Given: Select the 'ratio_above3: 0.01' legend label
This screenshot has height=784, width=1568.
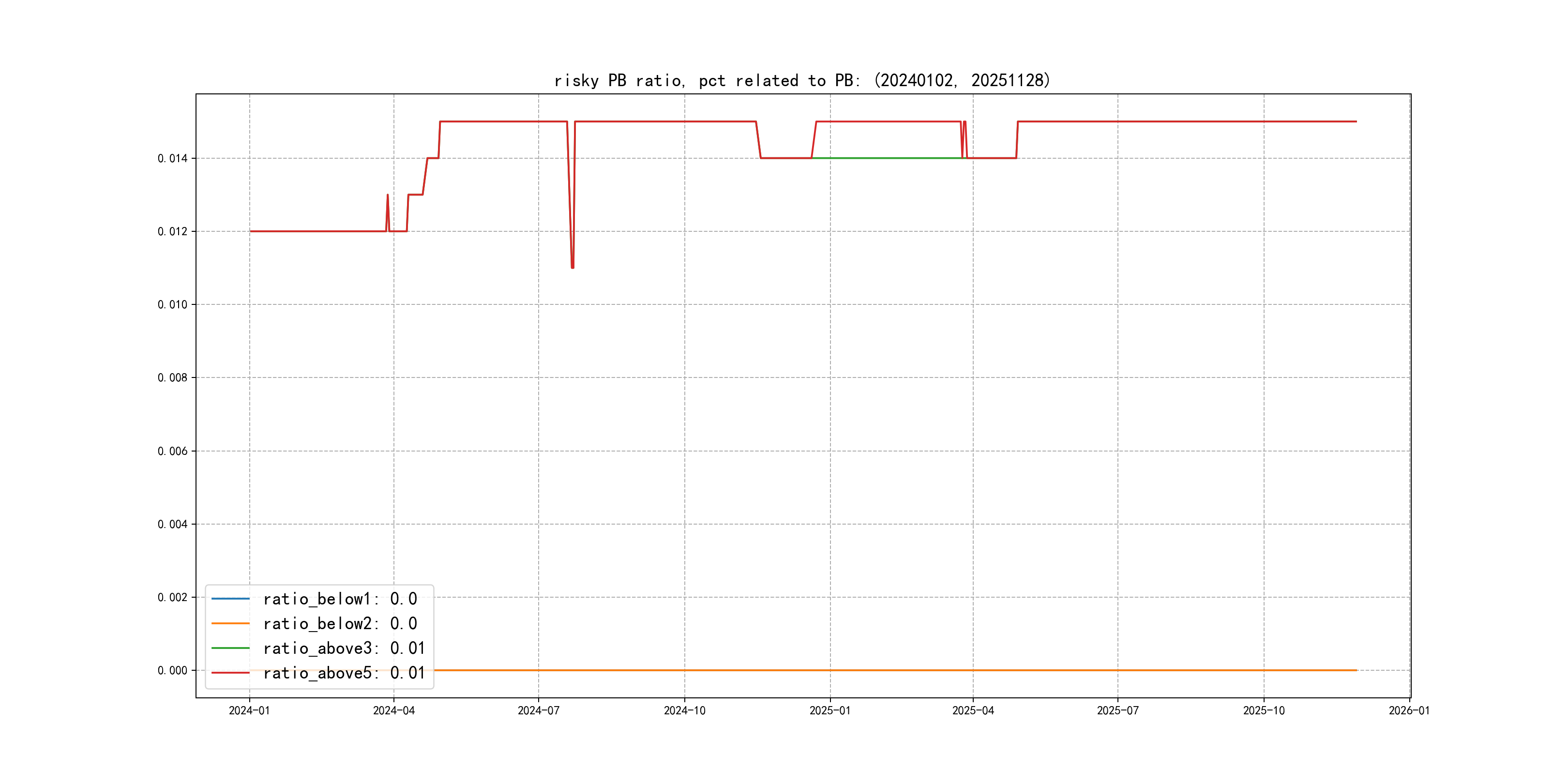Looking at the screenshot, I should 343,648.
